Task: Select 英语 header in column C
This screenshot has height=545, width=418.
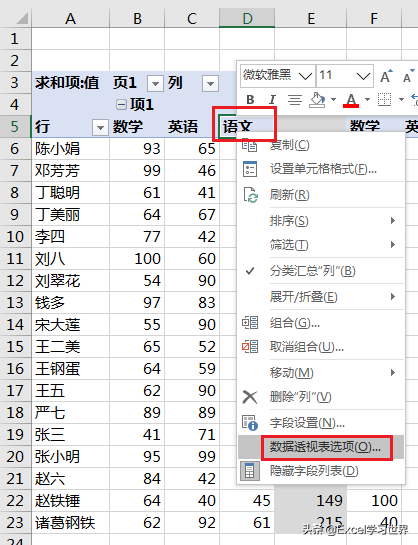Action: pos(192,126)
